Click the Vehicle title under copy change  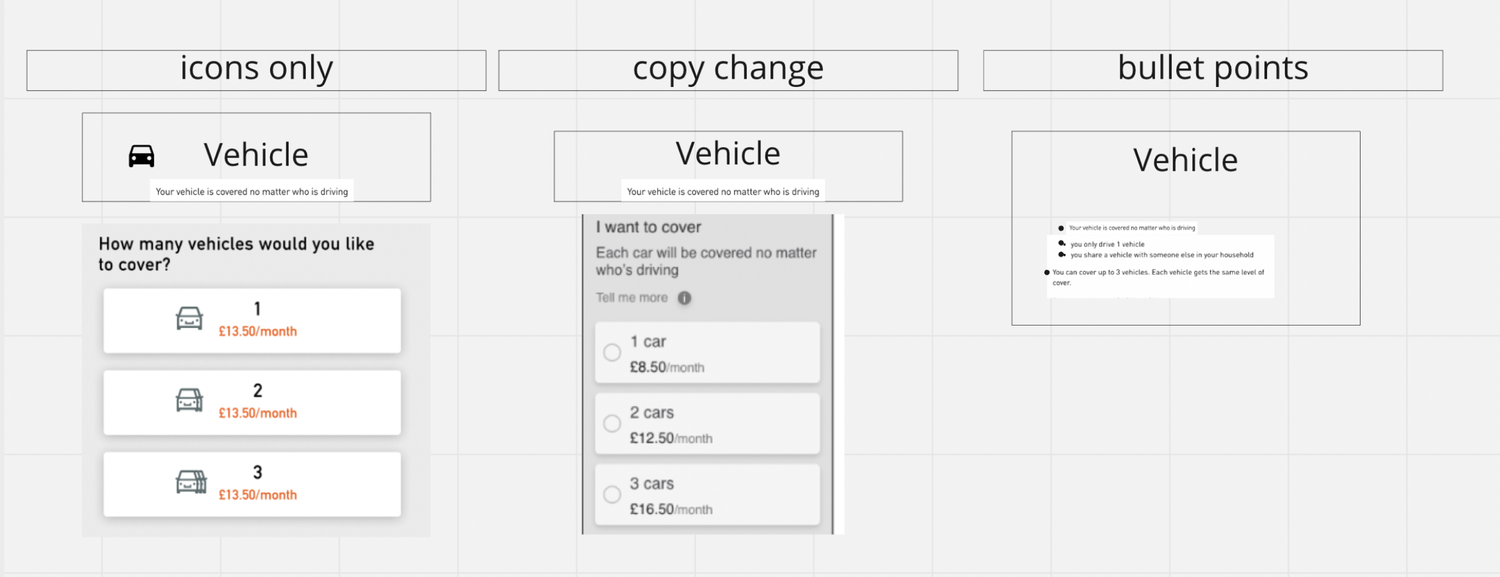pos(728,154)
